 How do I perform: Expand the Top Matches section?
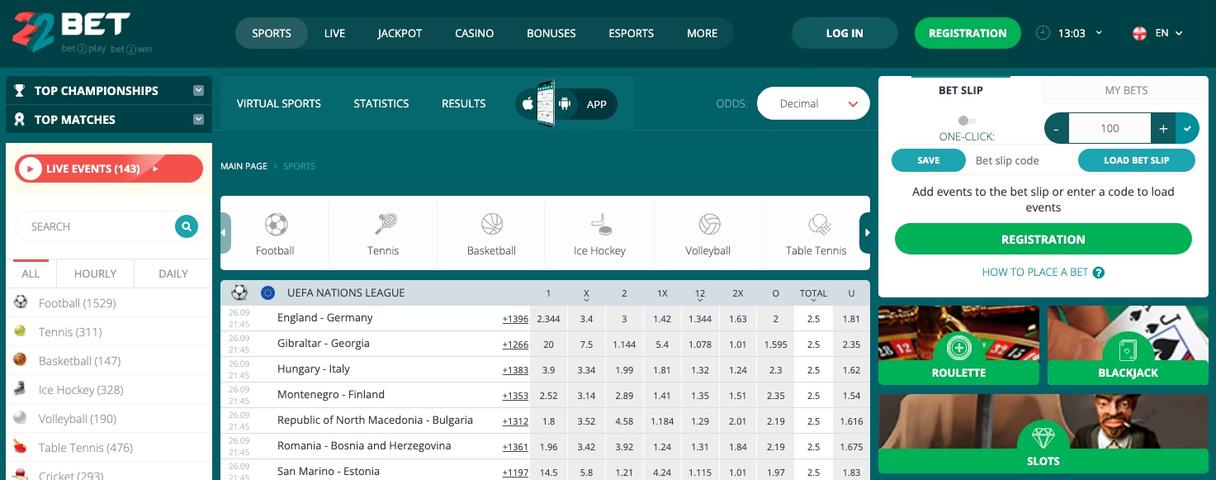coord(198,119)
